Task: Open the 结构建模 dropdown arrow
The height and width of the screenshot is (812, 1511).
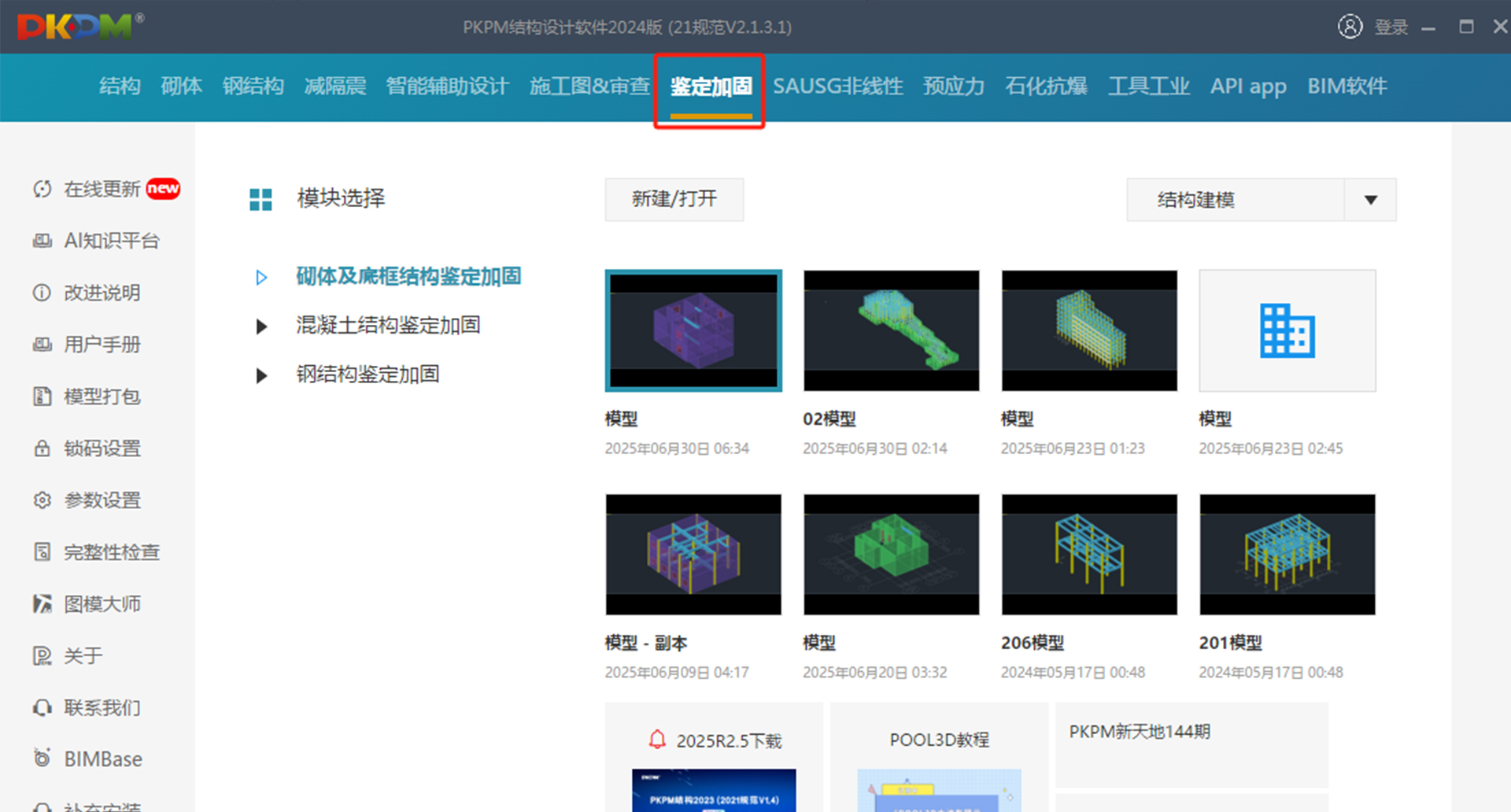Action: 1370,200
